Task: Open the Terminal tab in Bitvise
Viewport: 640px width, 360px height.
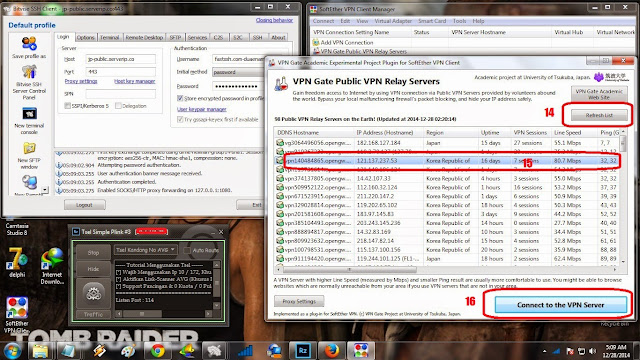Action: (109, 38)
